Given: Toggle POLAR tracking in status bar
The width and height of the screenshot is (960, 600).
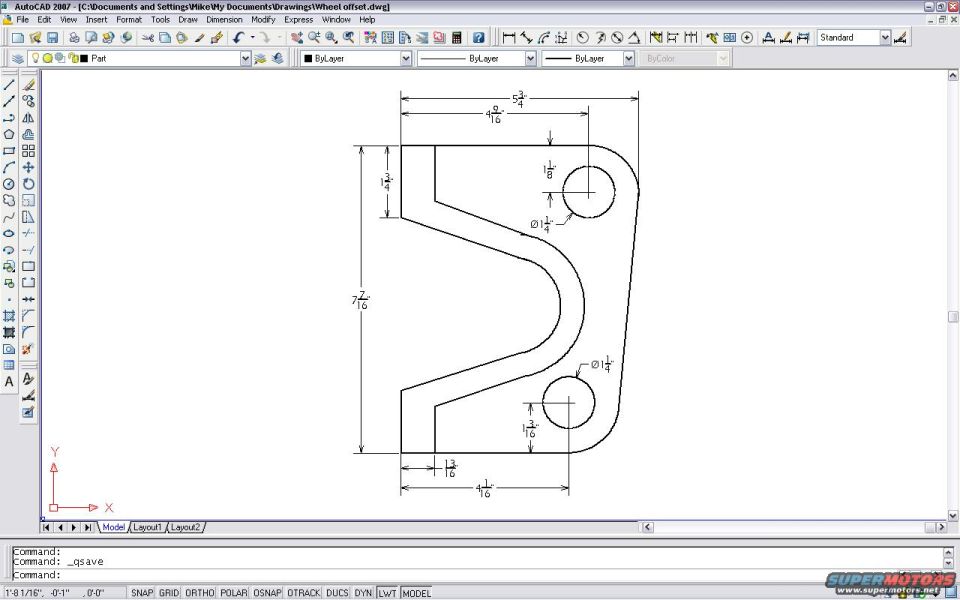Looking at the screenshot, I should [234, 593].
